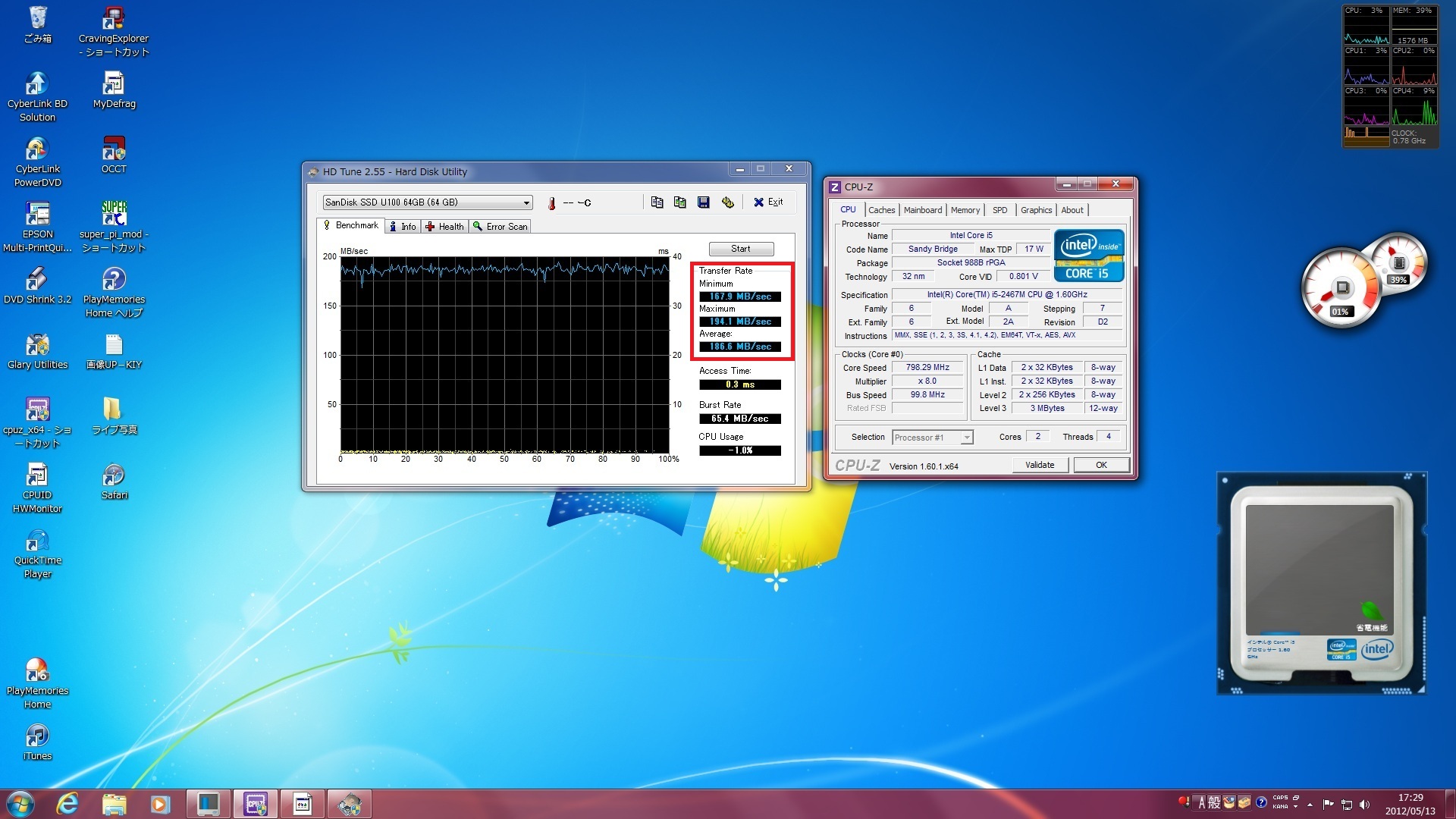Click the volume speaker tray icon
1456x819 pixels.
pyautogui.click(x=1364, y=805)
